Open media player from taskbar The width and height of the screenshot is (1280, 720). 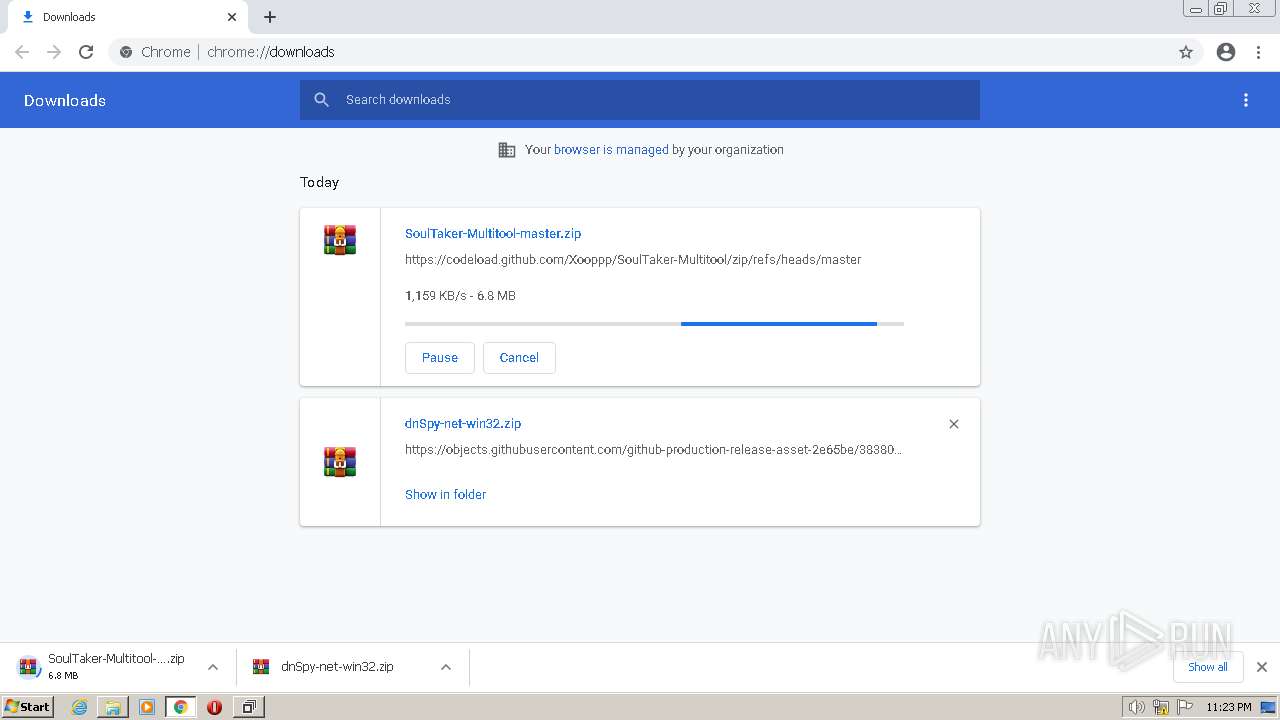147,707
